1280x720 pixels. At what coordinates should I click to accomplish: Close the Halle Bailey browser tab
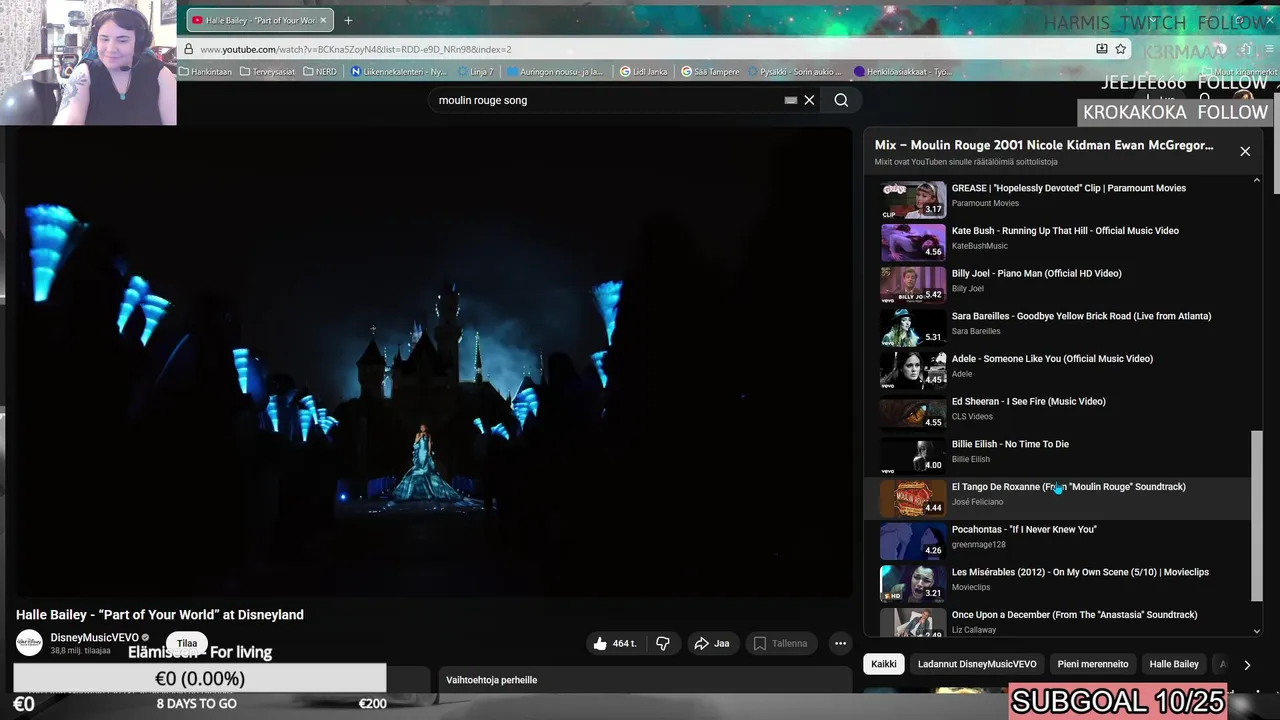(323, 20)
